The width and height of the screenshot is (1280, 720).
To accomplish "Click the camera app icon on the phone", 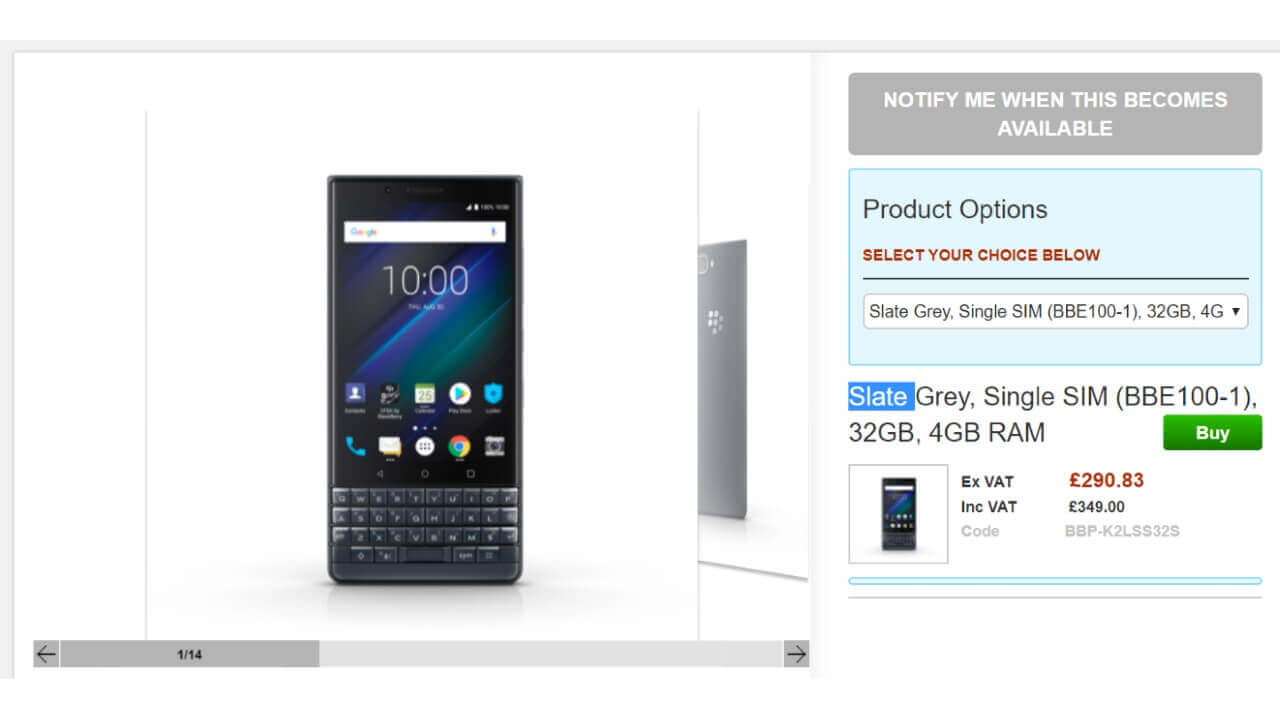I will point(493,446).
